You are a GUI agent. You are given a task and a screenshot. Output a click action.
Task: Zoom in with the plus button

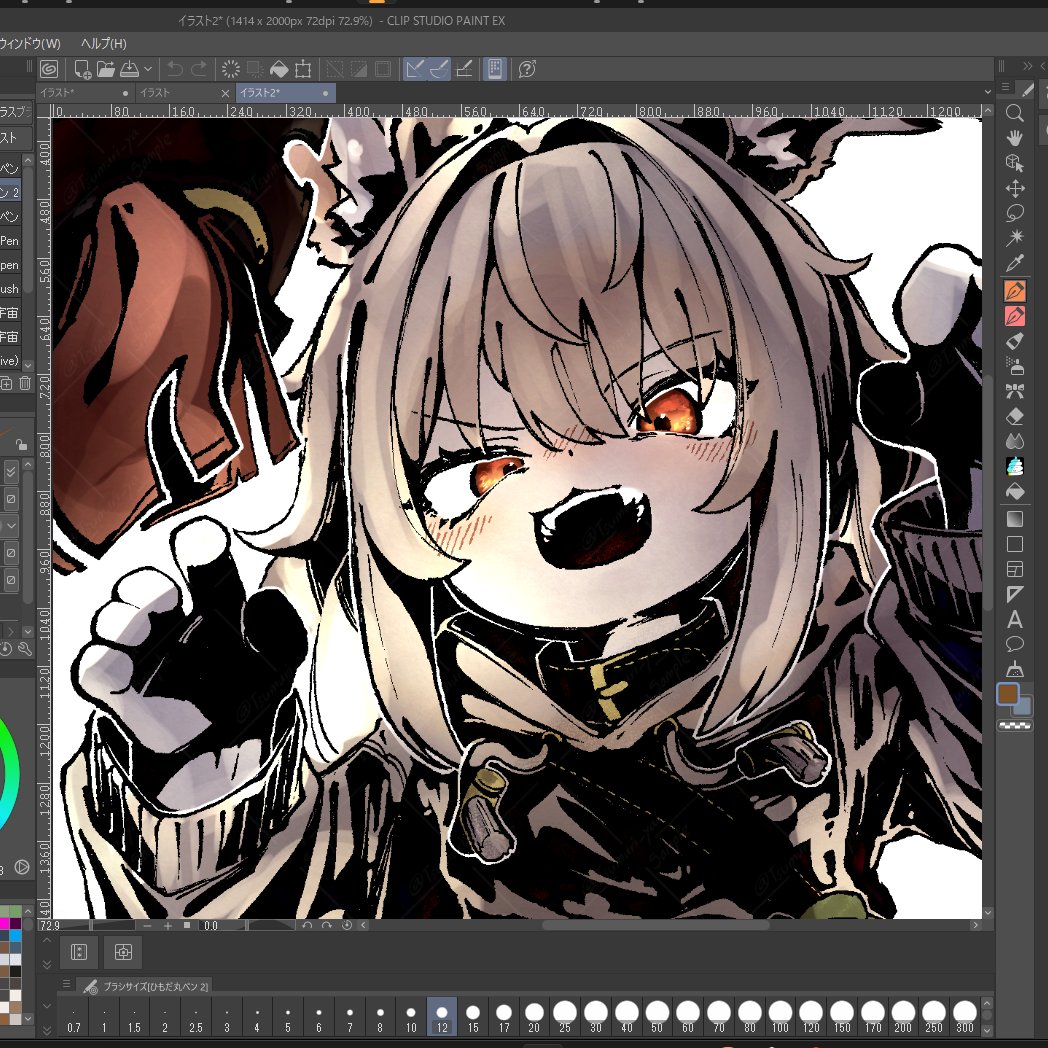pyautogui.click(x=168, y=926)
